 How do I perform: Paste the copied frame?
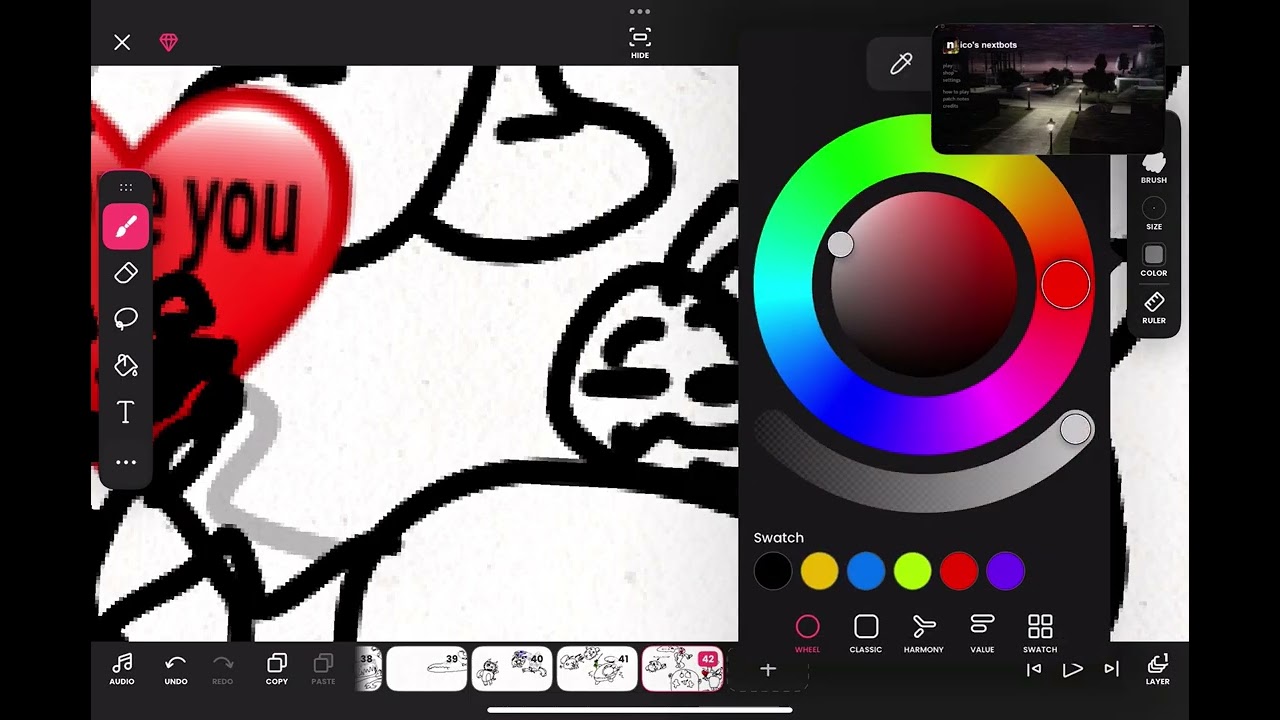(323, 669)
